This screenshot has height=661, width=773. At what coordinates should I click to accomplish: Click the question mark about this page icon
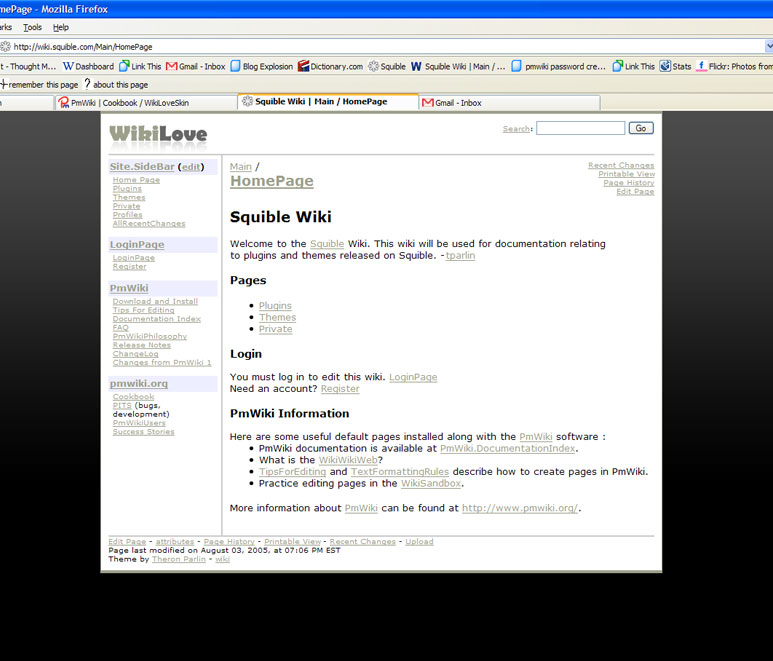tap(87, 84)
